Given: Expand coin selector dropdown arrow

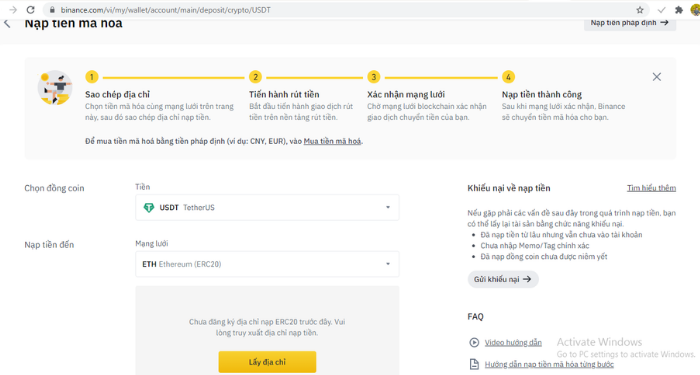Looking at the screenshot, I should click(388, 207).
